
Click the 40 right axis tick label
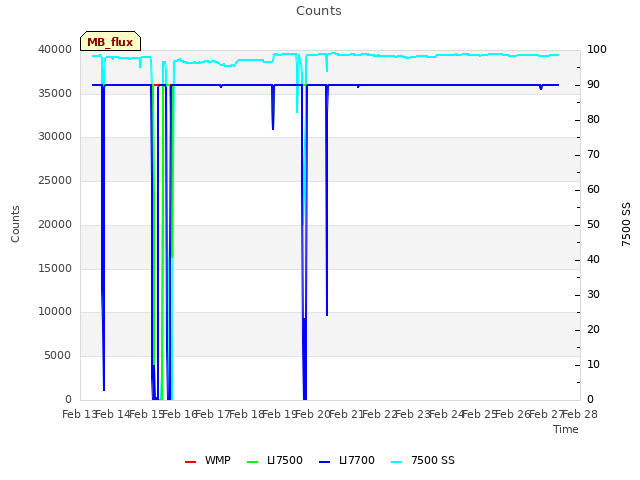[x=593, y=260]
